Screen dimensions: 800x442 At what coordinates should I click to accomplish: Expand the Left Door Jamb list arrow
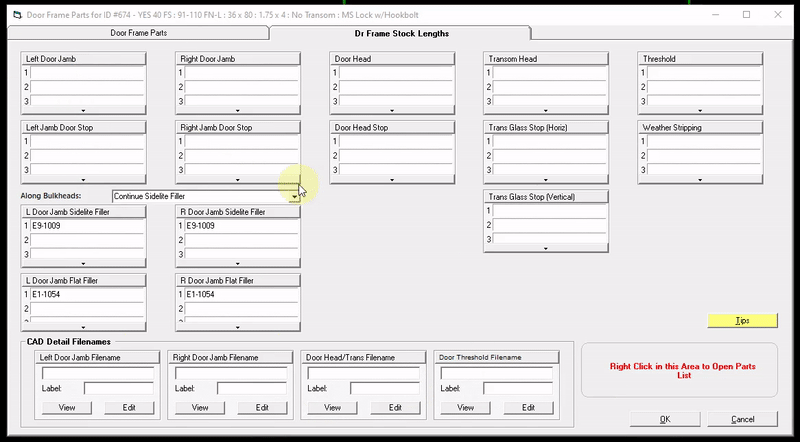click(83, 110)
